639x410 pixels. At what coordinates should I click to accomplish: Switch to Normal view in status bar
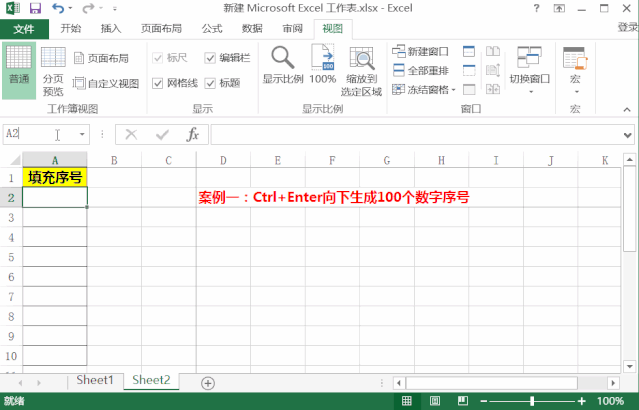tap(407, 401)
